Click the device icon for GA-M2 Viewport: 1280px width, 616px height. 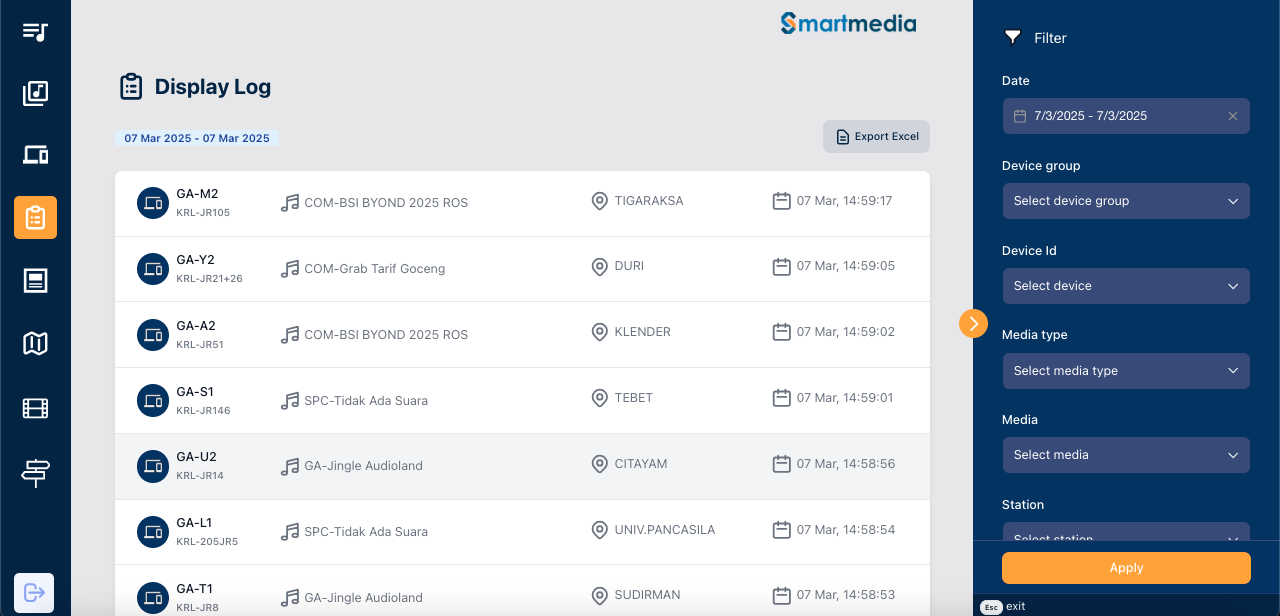click(x=152, y=202)
